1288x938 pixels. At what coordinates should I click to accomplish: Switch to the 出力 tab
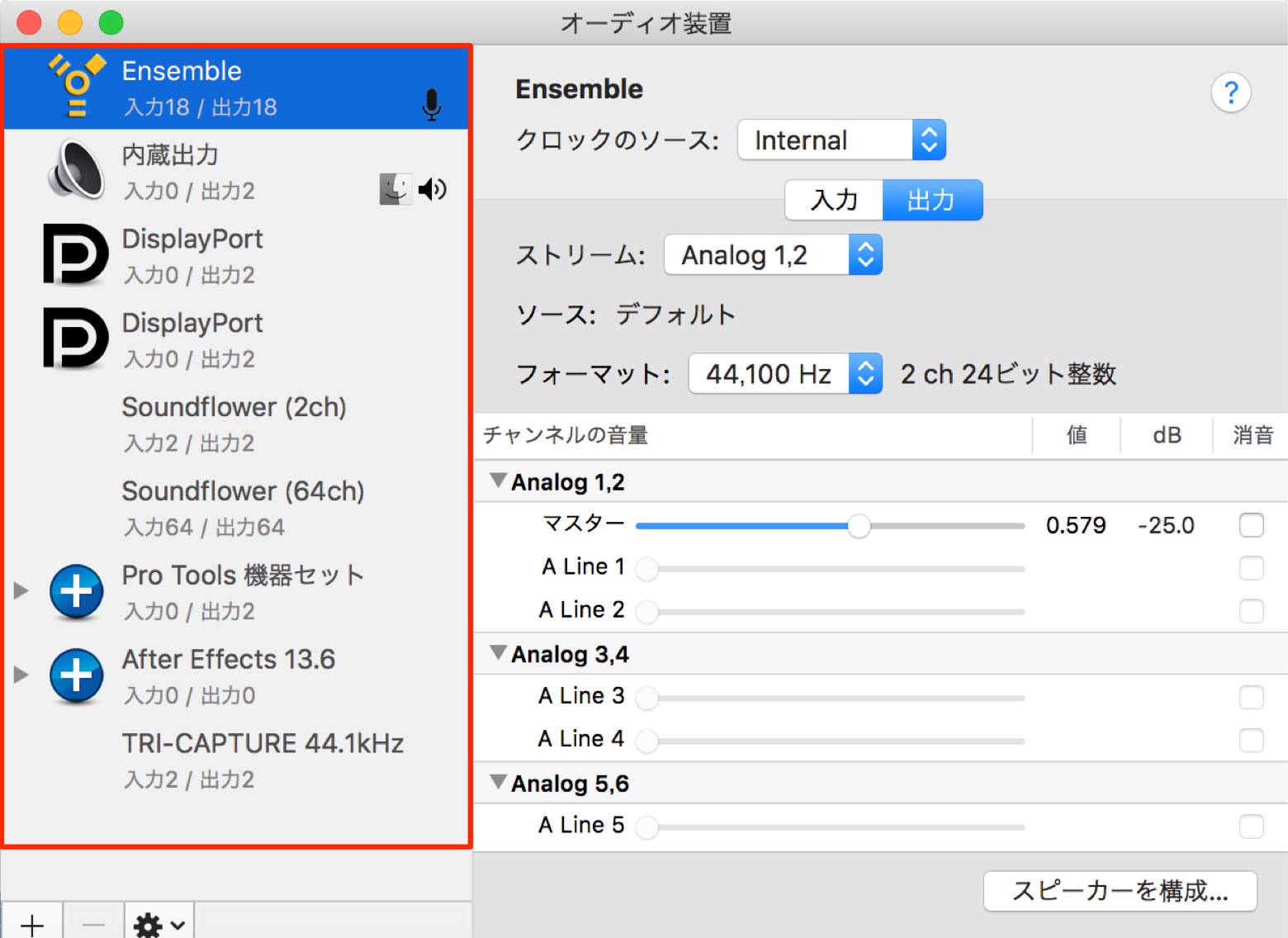[932, 200]
